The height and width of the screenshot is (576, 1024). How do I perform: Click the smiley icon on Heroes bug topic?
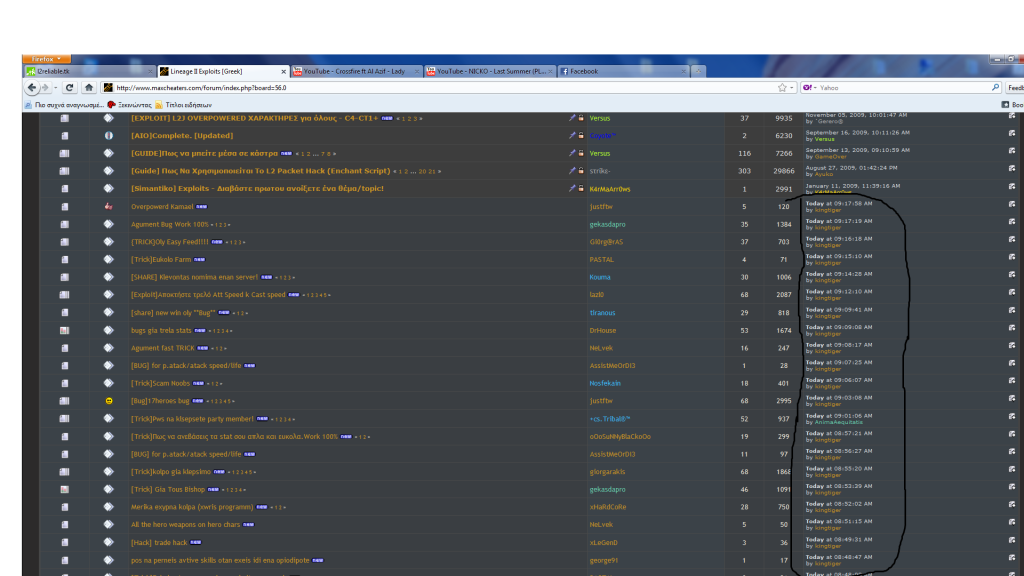click(x=109, y=400)
